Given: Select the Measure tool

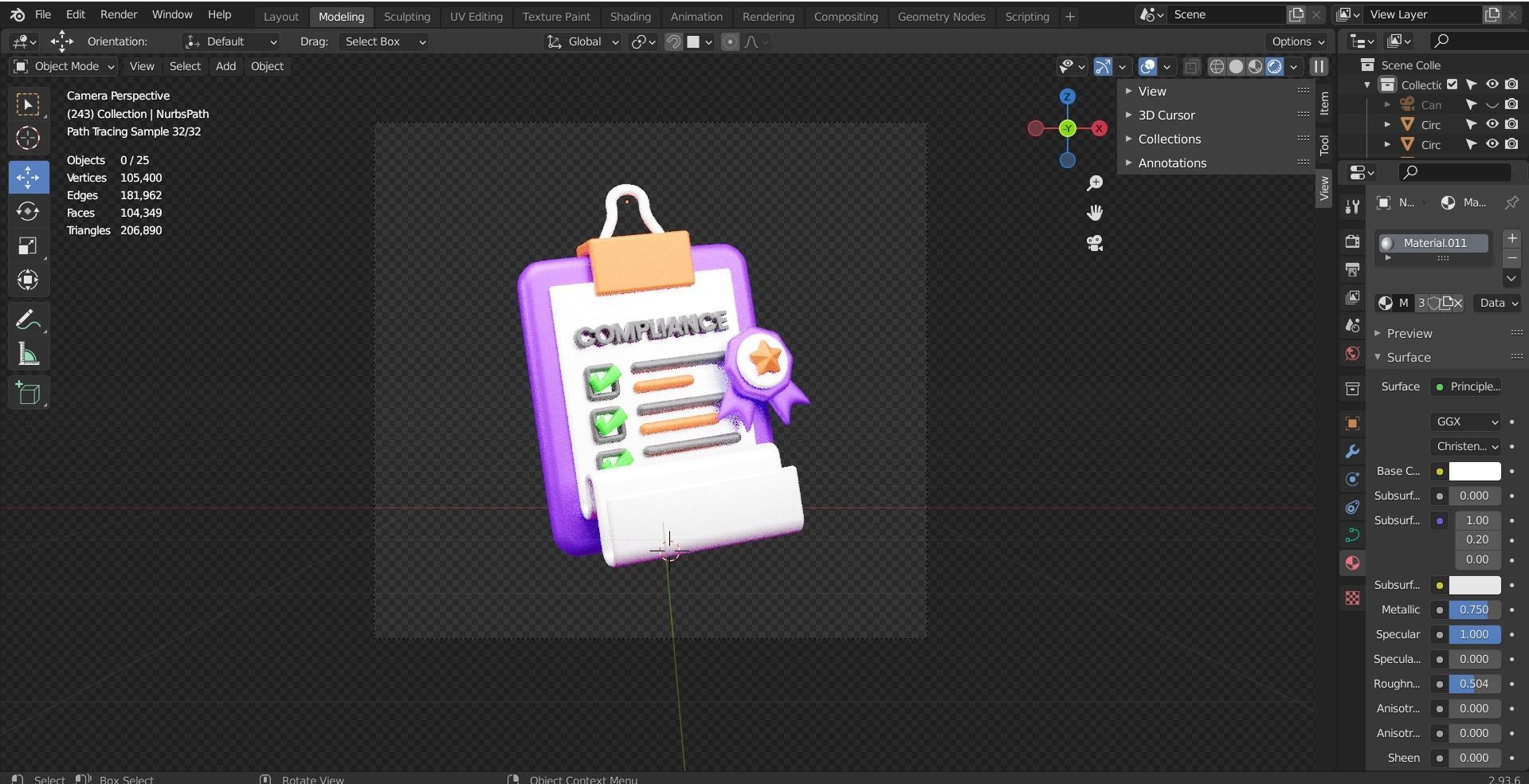Looking at the screenshot, I should pos(28,355).
